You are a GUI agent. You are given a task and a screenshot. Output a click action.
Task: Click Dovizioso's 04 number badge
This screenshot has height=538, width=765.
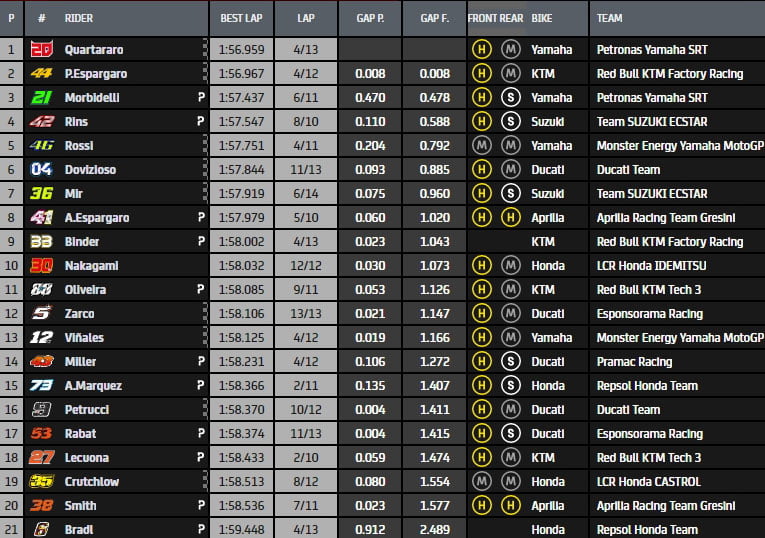pyautogui.click(x=41, y=169)
